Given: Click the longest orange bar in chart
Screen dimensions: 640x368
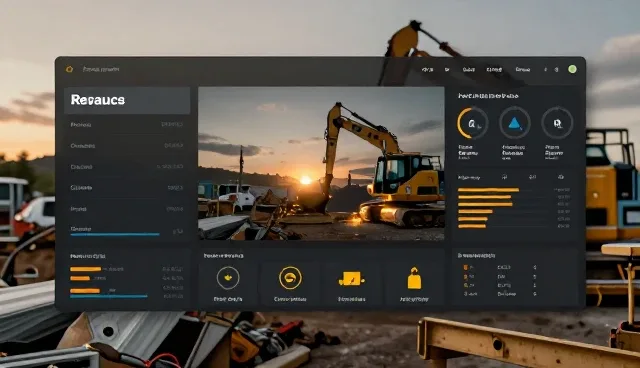Looking at the screenshot, I should [488, 190].
